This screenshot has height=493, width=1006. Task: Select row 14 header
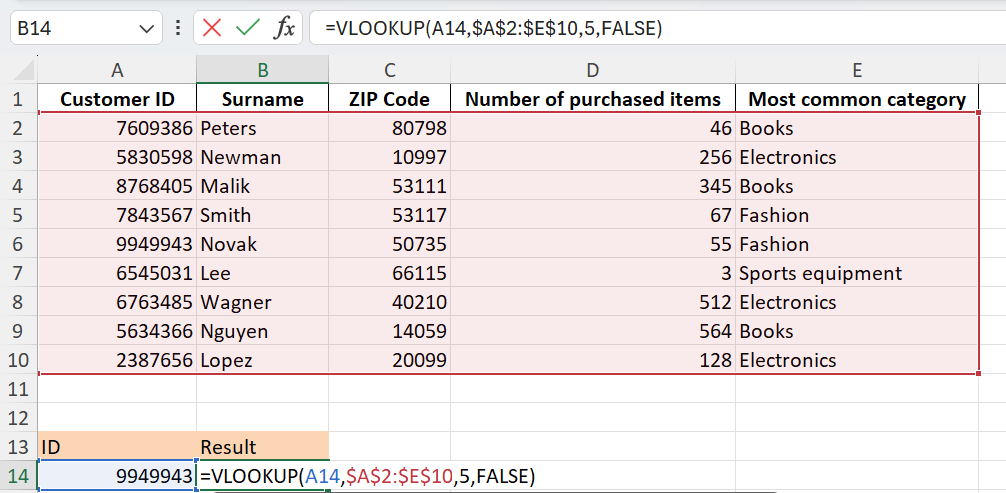[19, 476]
